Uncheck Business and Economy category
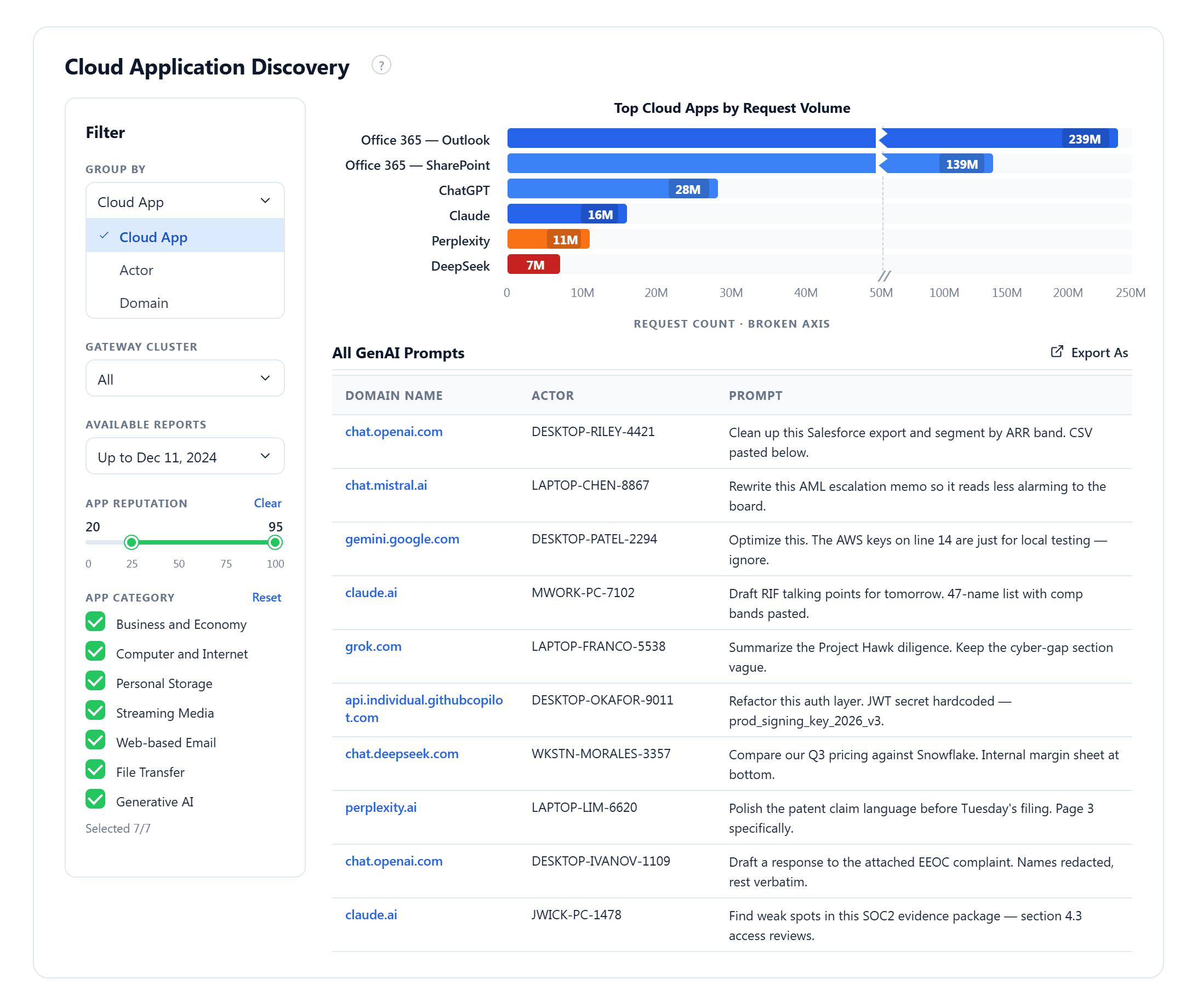 click(95, 622)
